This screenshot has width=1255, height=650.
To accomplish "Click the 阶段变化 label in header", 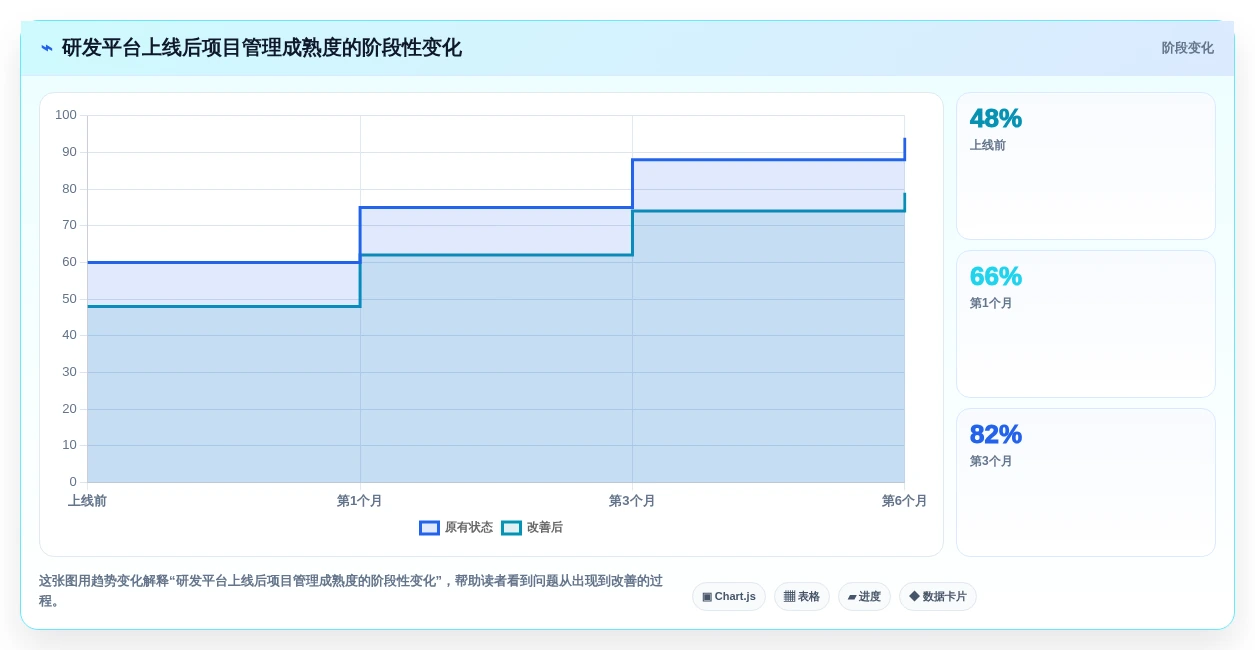I will pos(1187,48).
